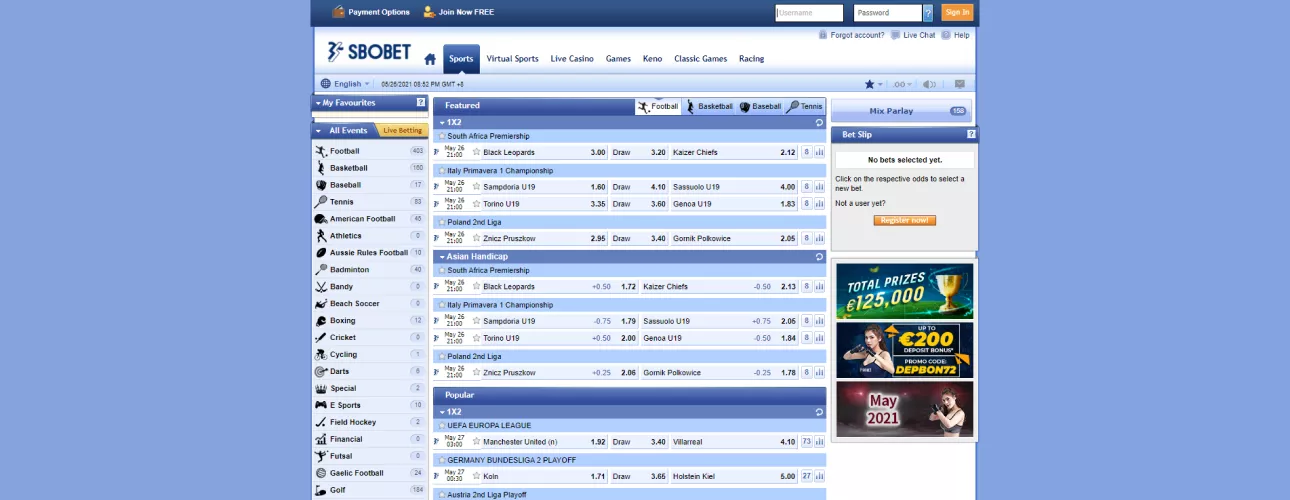Open the €125,000 total prizes banner
This screenshot has width=1290, height=500.
[904, 291]
